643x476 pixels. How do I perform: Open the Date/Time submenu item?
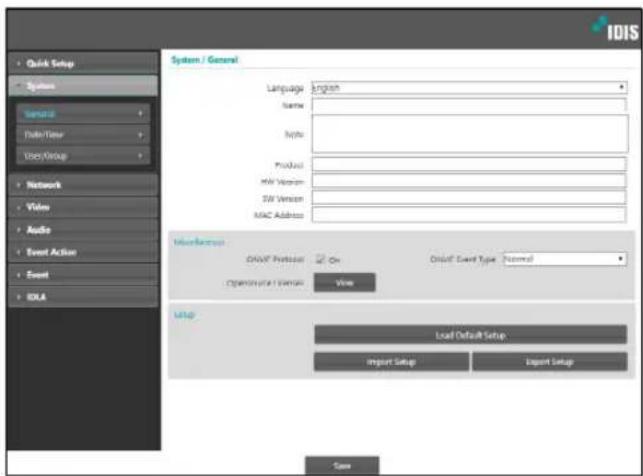click(x=83, y=134)
